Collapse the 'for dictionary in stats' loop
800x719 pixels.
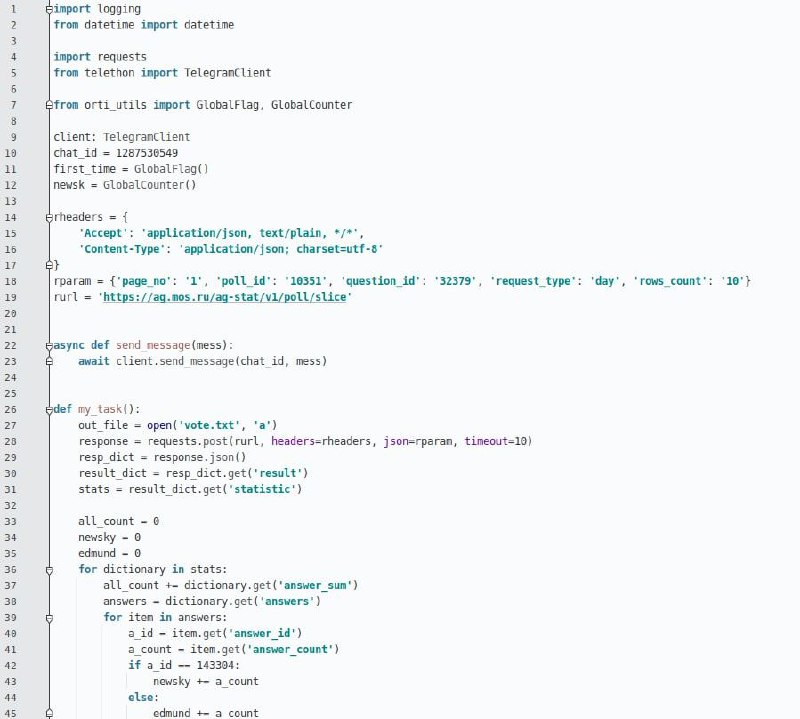pyautogui.click(x=49, y=569)
